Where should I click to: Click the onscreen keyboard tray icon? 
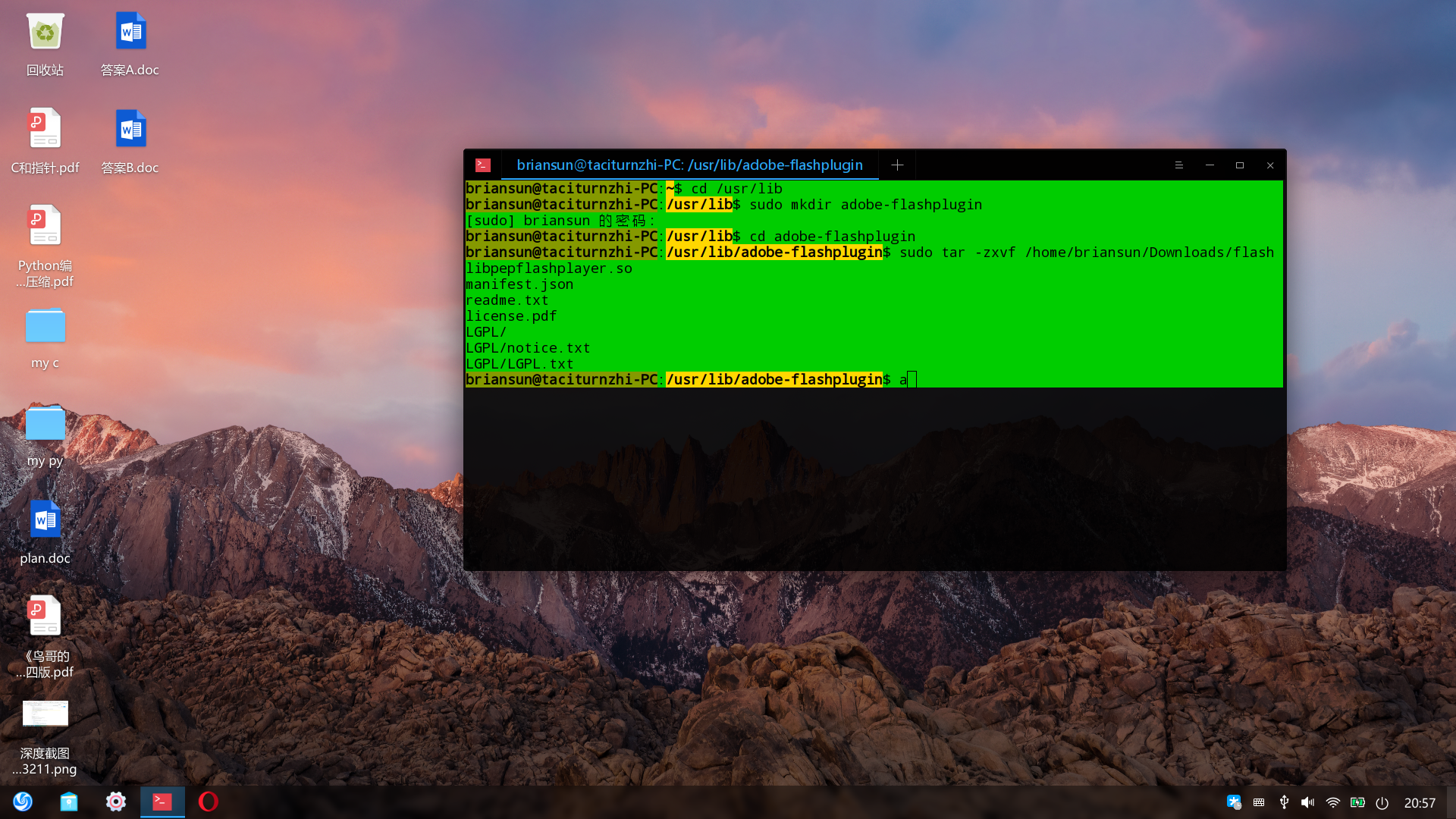point(1259,802)
